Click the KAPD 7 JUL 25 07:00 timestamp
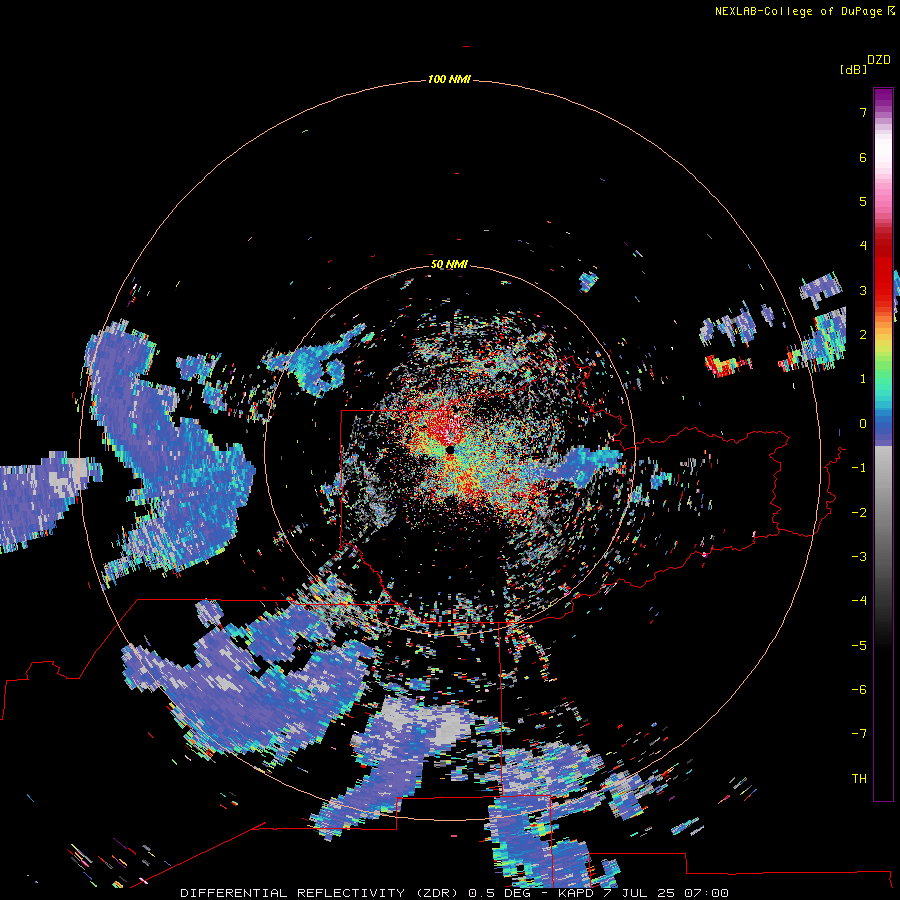 (x=643, y=893)
